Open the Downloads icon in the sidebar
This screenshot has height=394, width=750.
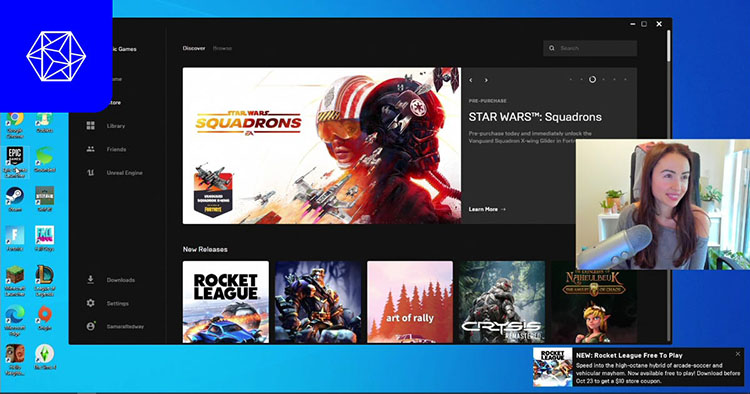pyautogui.click(x=90, y=280)
